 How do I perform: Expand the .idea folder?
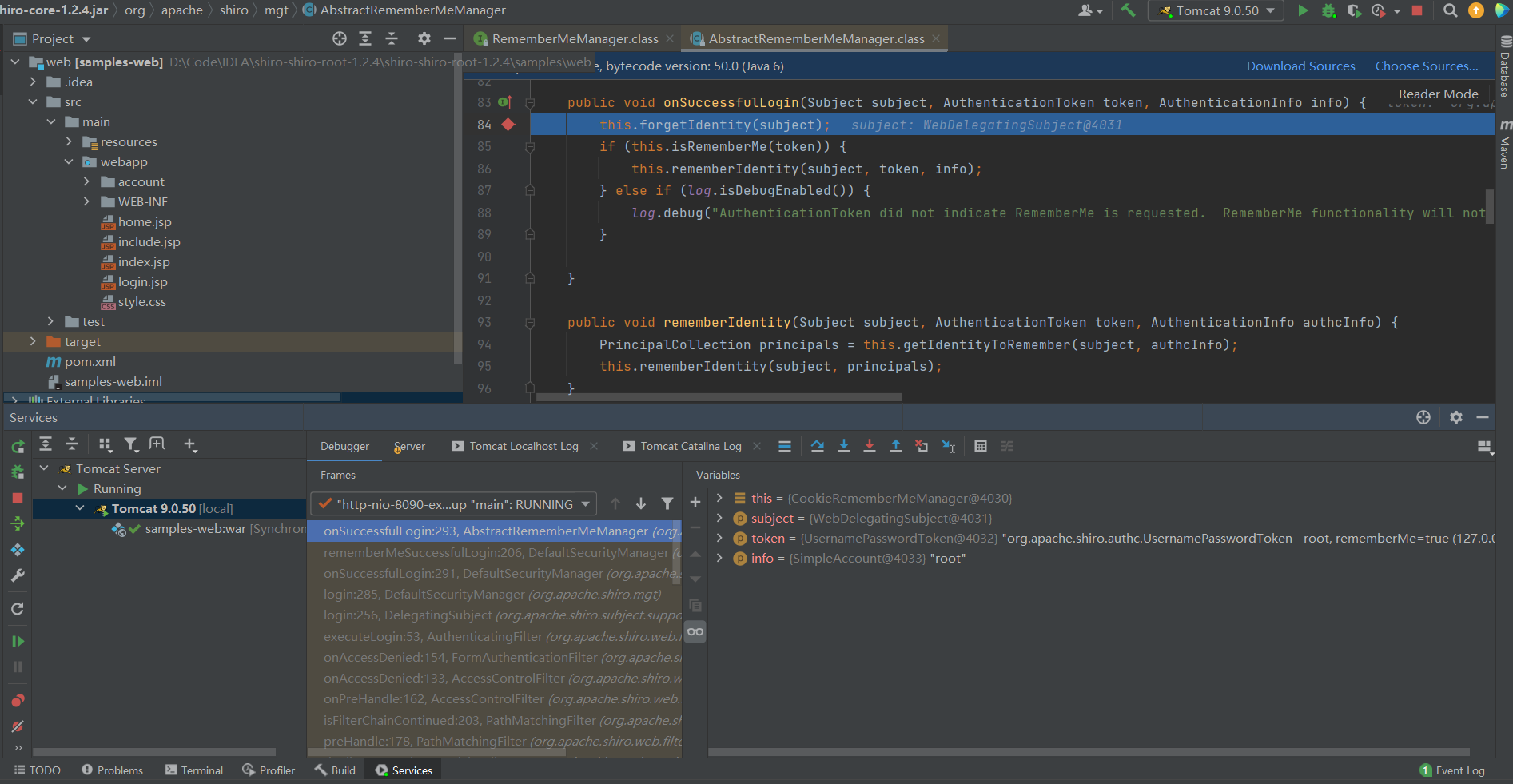(33, 82)
